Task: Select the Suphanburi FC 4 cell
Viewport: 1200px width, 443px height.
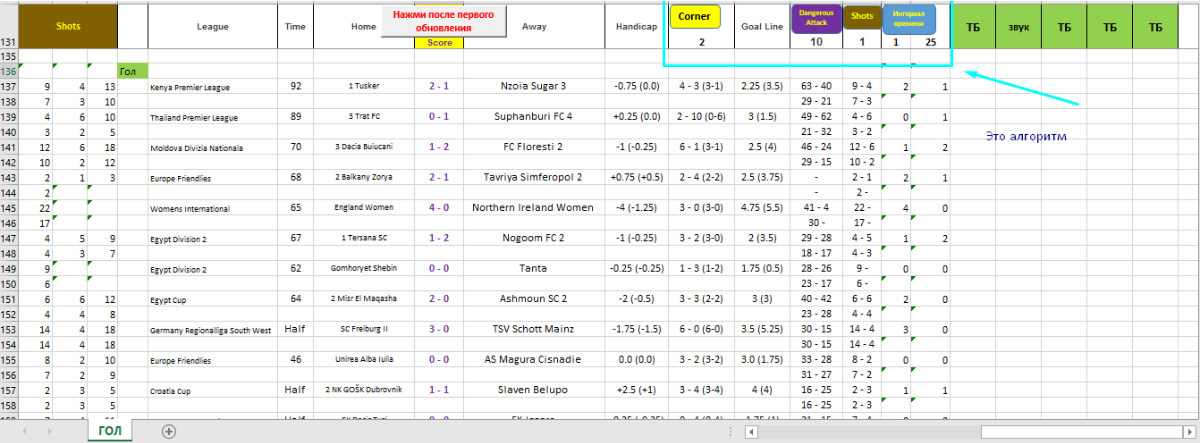Action: [533, 117]
